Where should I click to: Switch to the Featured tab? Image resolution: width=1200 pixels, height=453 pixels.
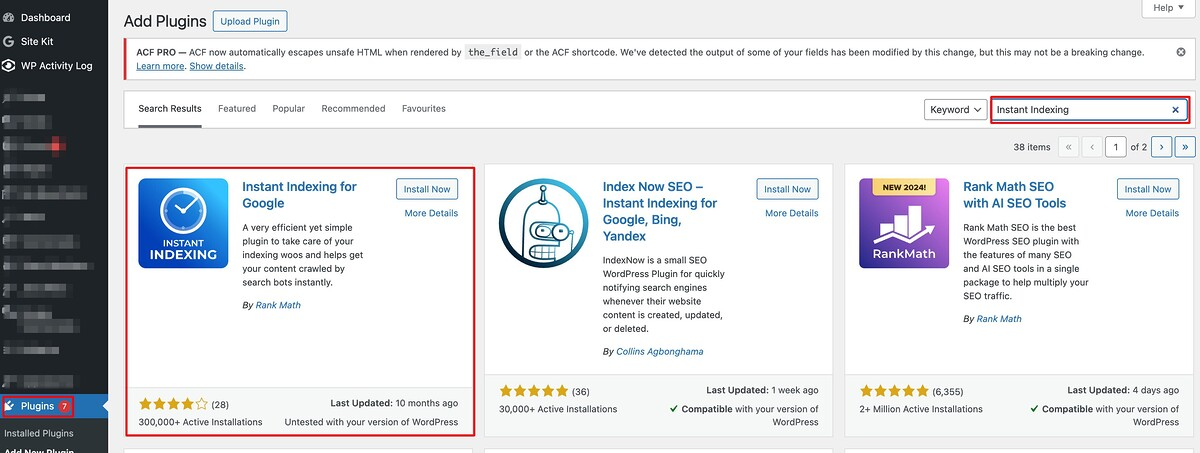click(x=237, y=109)
